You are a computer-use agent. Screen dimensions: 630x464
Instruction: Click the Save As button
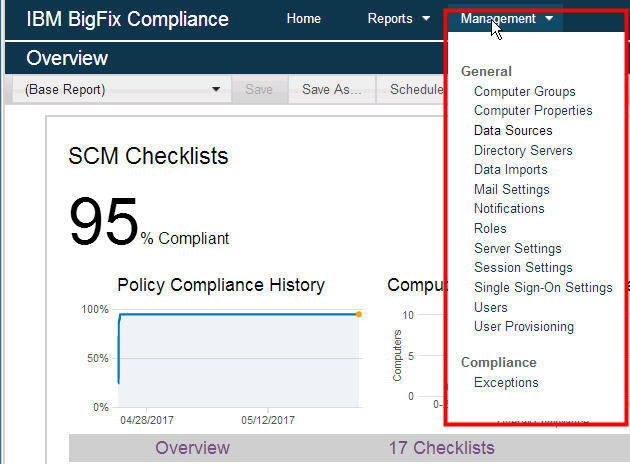point(331,90)
